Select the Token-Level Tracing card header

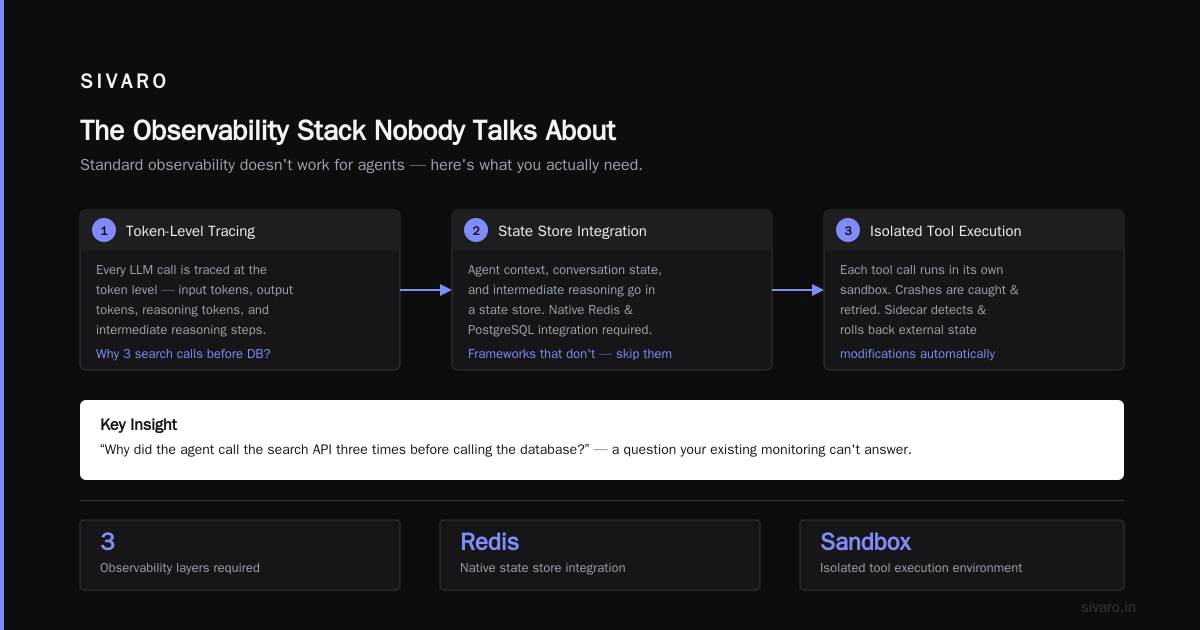pyautogui.click(x=240, y=230)
